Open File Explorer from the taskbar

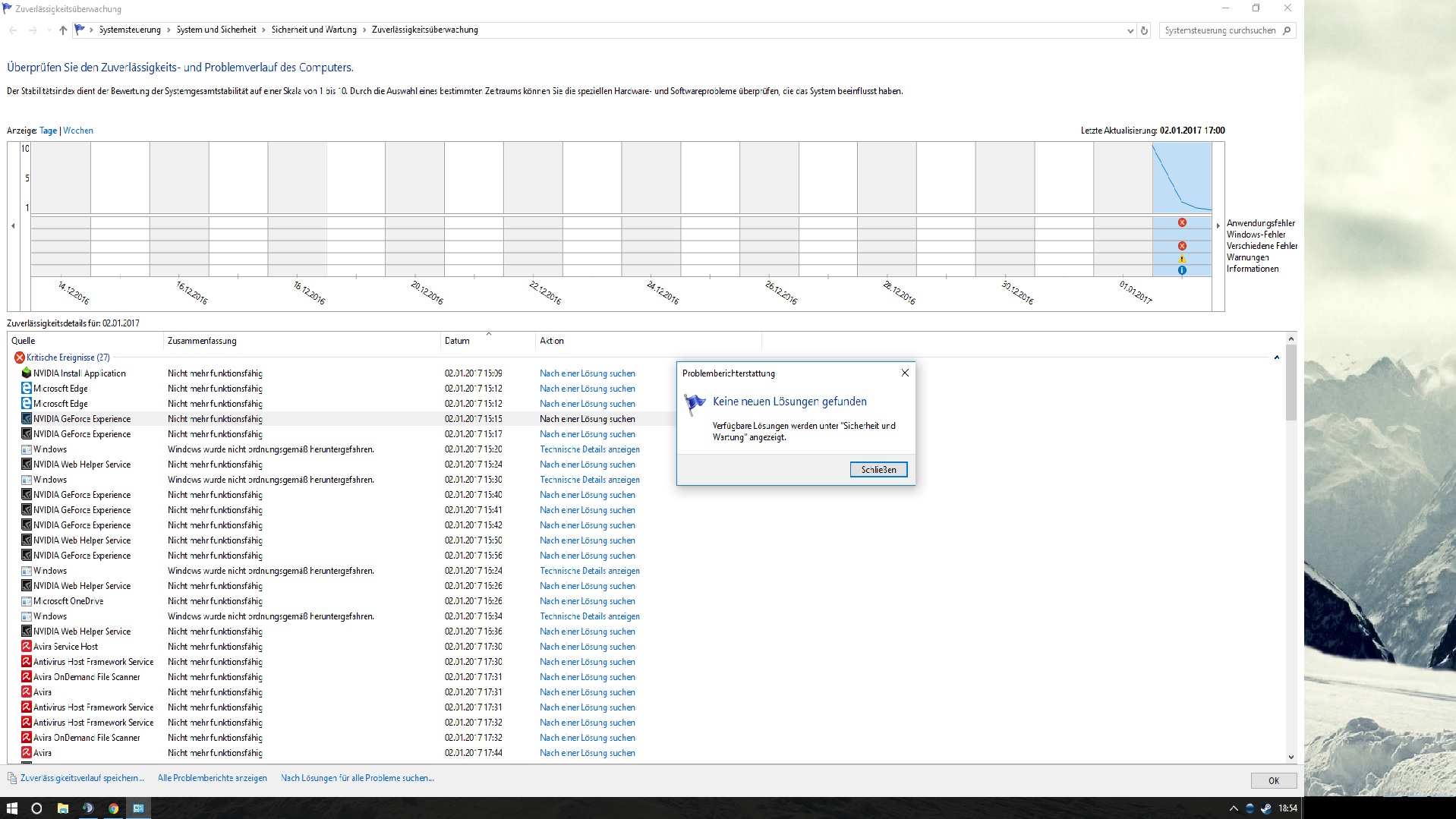coord(63,808)
